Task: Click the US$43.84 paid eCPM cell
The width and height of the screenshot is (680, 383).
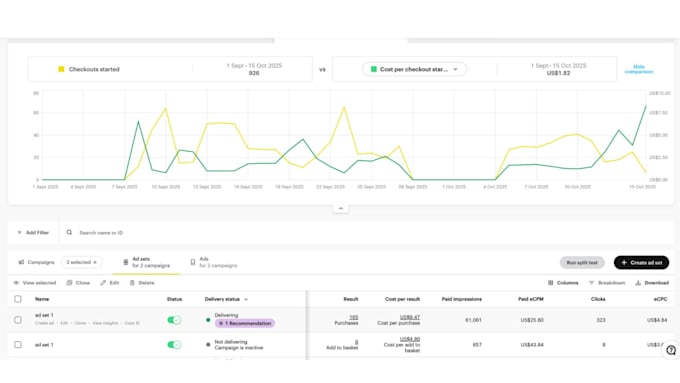Action: tap(532, 345)
